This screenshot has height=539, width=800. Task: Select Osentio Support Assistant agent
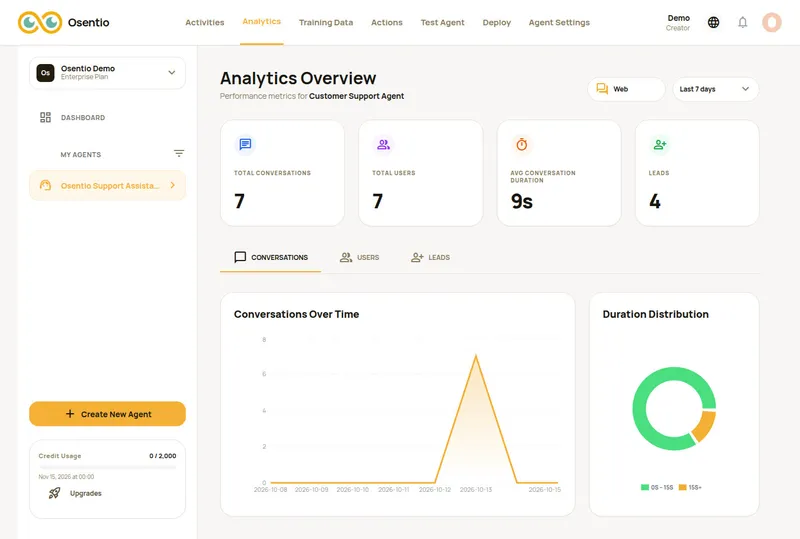(107, 185)
